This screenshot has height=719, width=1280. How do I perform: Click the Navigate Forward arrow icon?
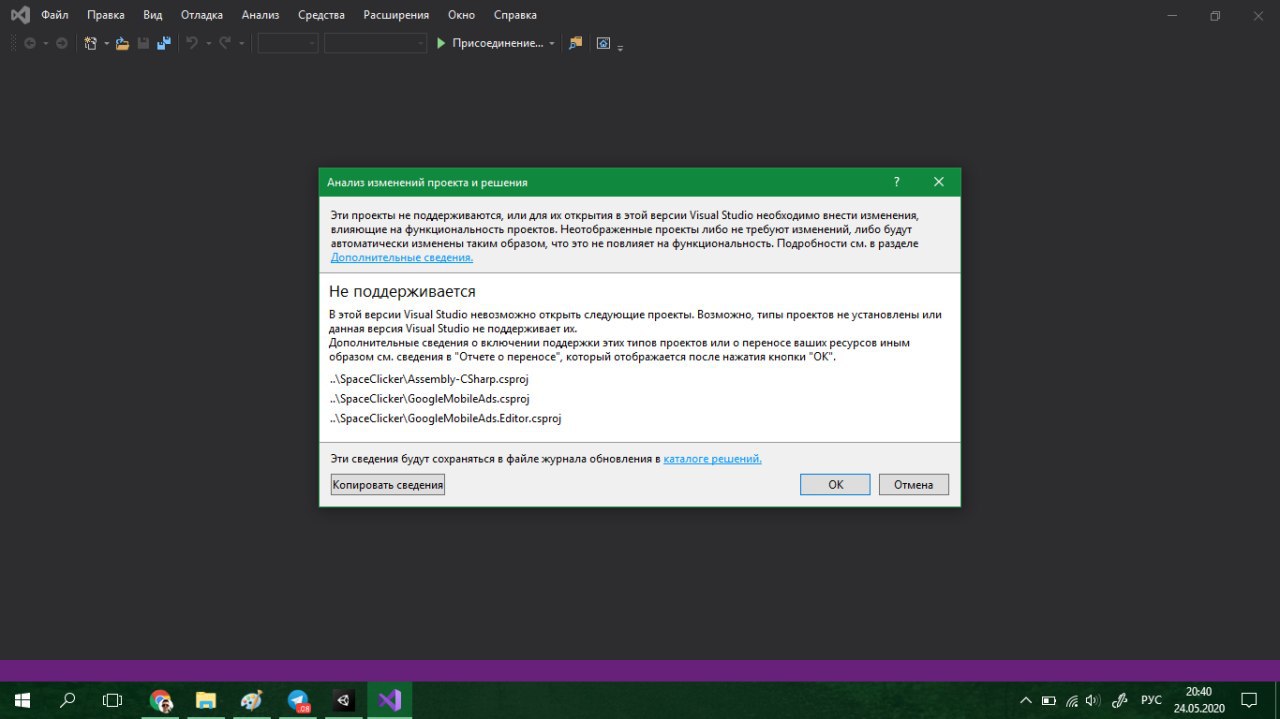pyautogui.click(x=61, y=43)
